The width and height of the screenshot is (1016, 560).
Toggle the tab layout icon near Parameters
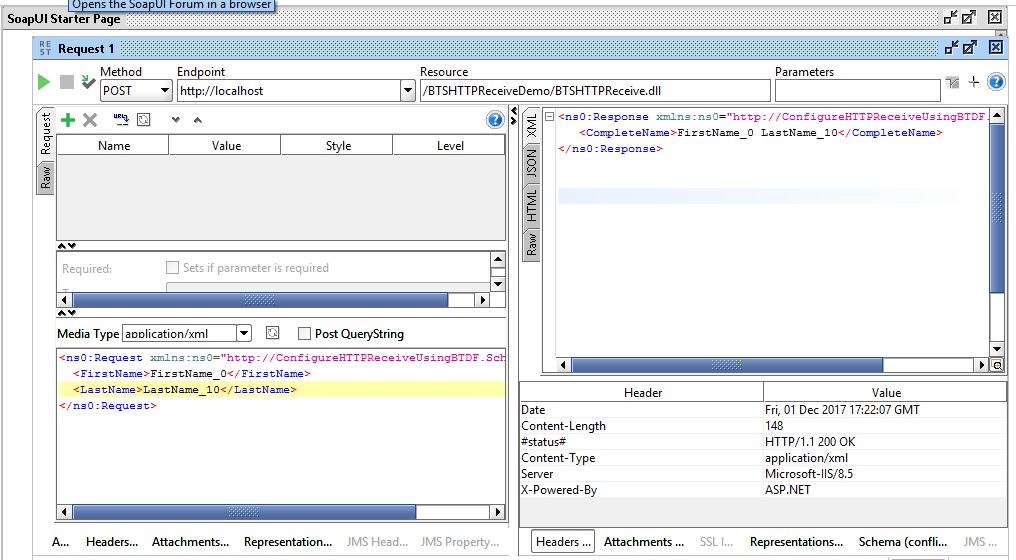[952, 82]
